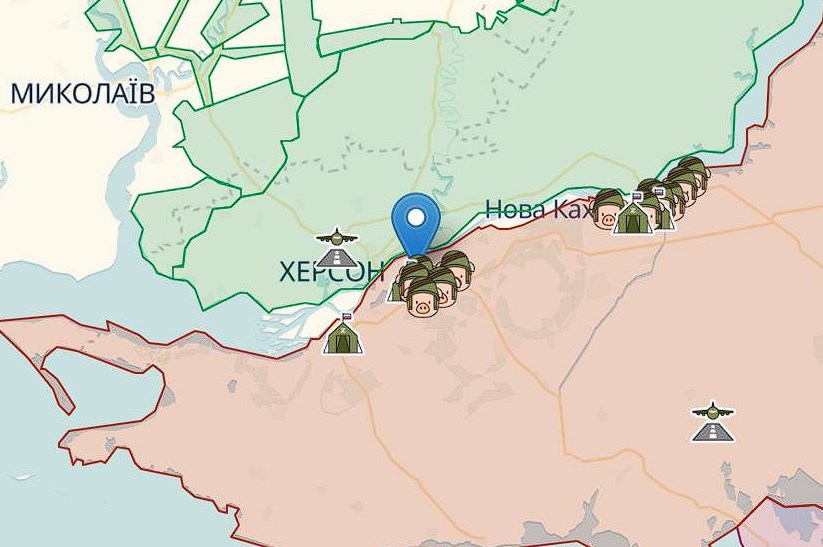
Task: Select the gray circular sands area east of Kherson
Action: coord(534,289)
